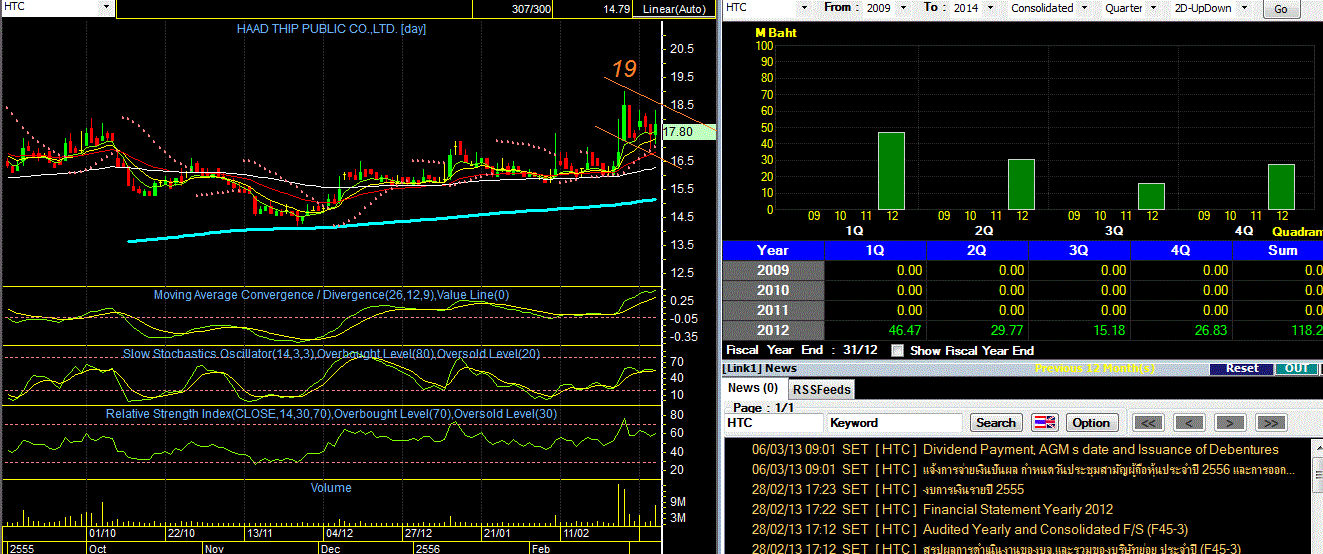The height and width of the screenshot is (554, 1323).
Task: Focus the Keyword search field
Action: click(895, 423)
